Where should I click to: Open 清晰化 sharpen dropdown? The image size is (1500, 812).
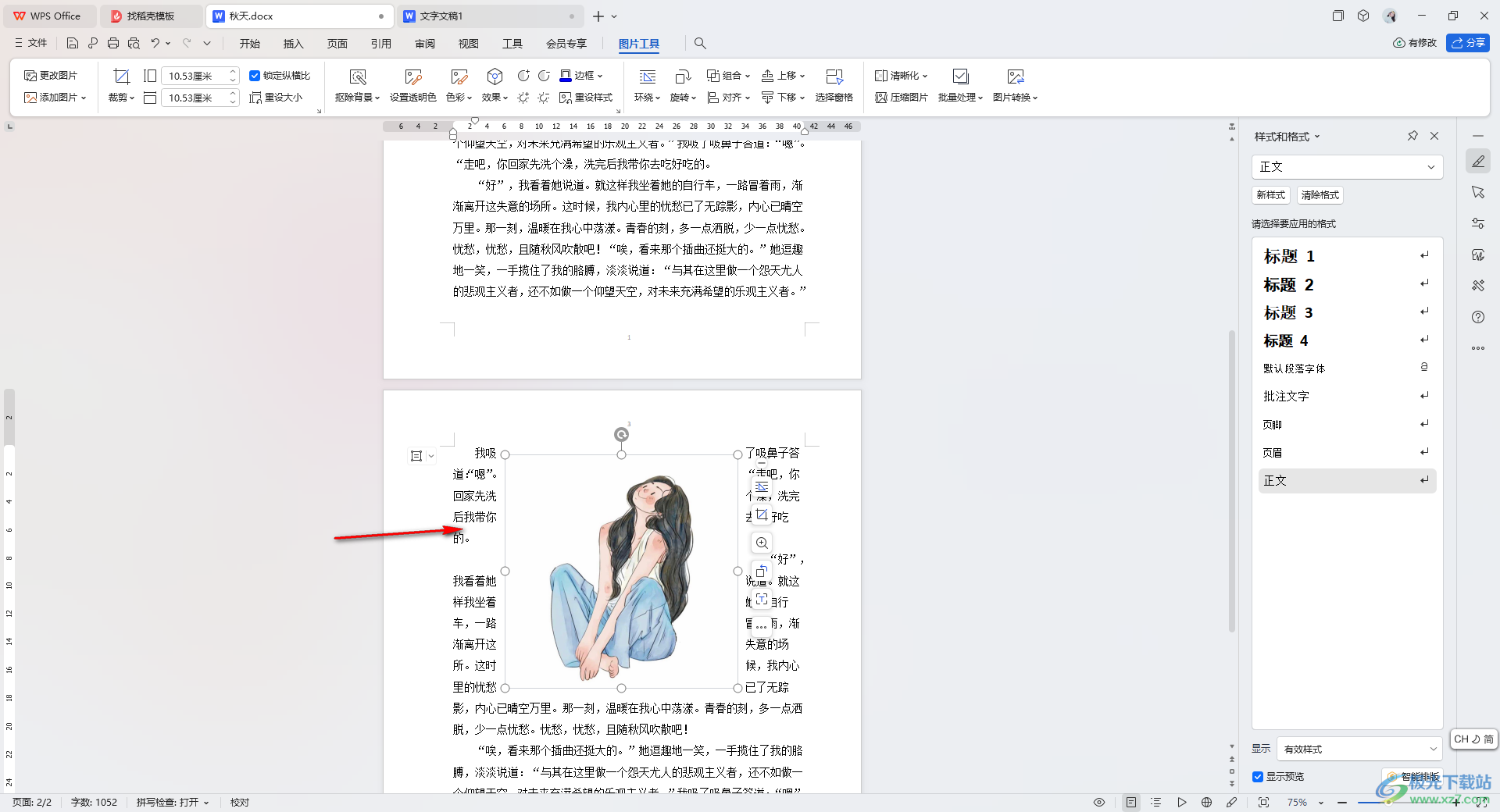[x=901, y=76]
